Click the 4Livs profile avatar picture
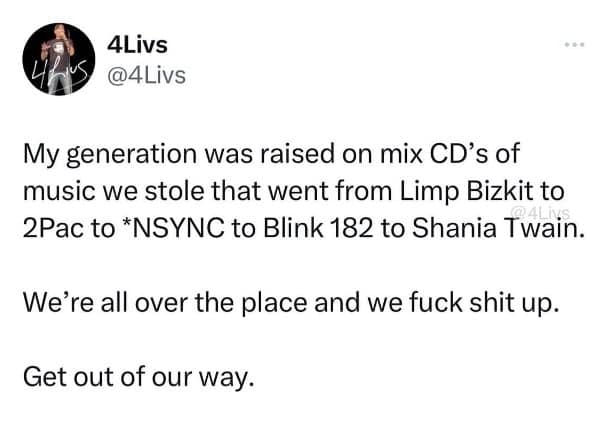 (x=54, y=60)
